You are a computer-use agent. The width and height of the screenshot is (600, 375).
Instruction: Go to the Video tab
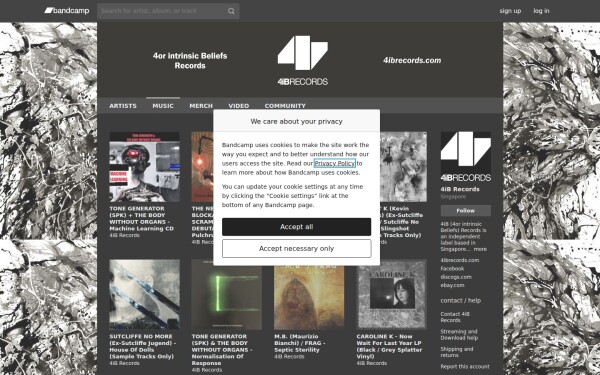[x=239, y=106]
